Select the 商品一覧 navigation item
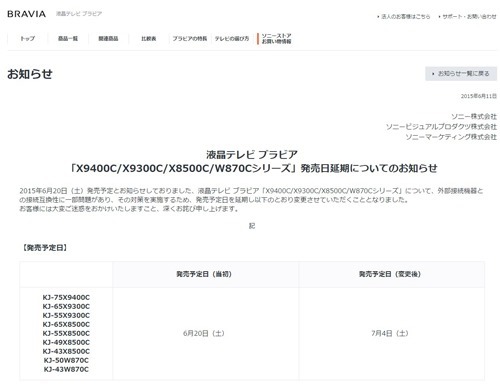Screen dimensions: 500x386 coord(68,38)
